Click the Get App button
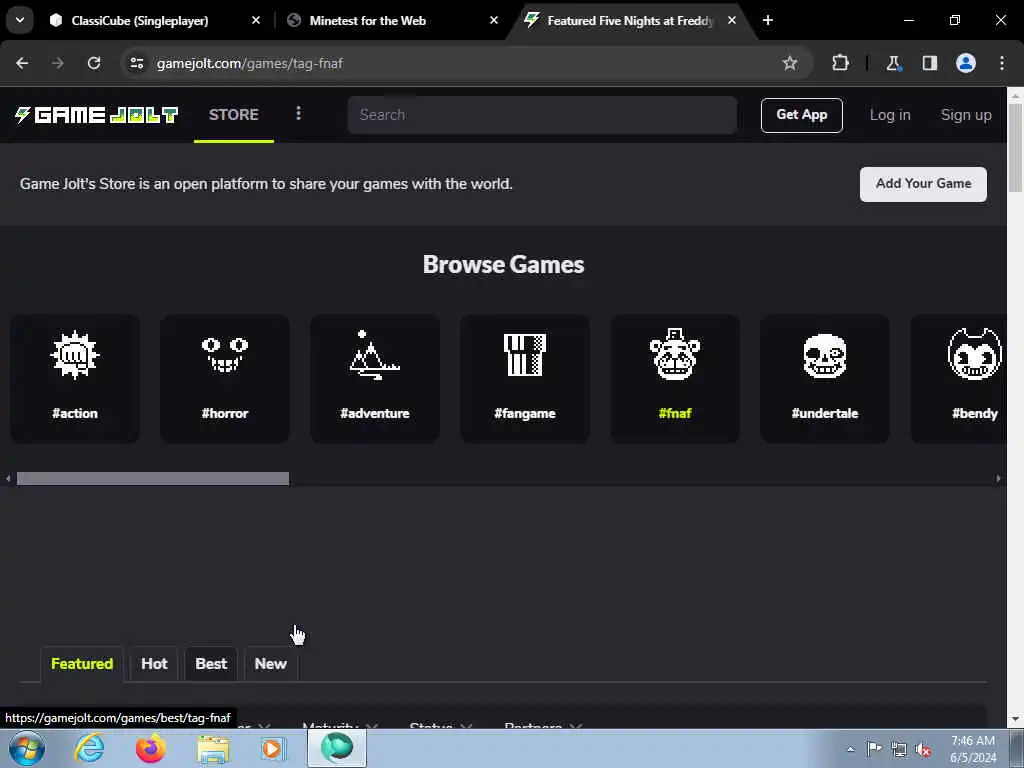 pos(801,115)
